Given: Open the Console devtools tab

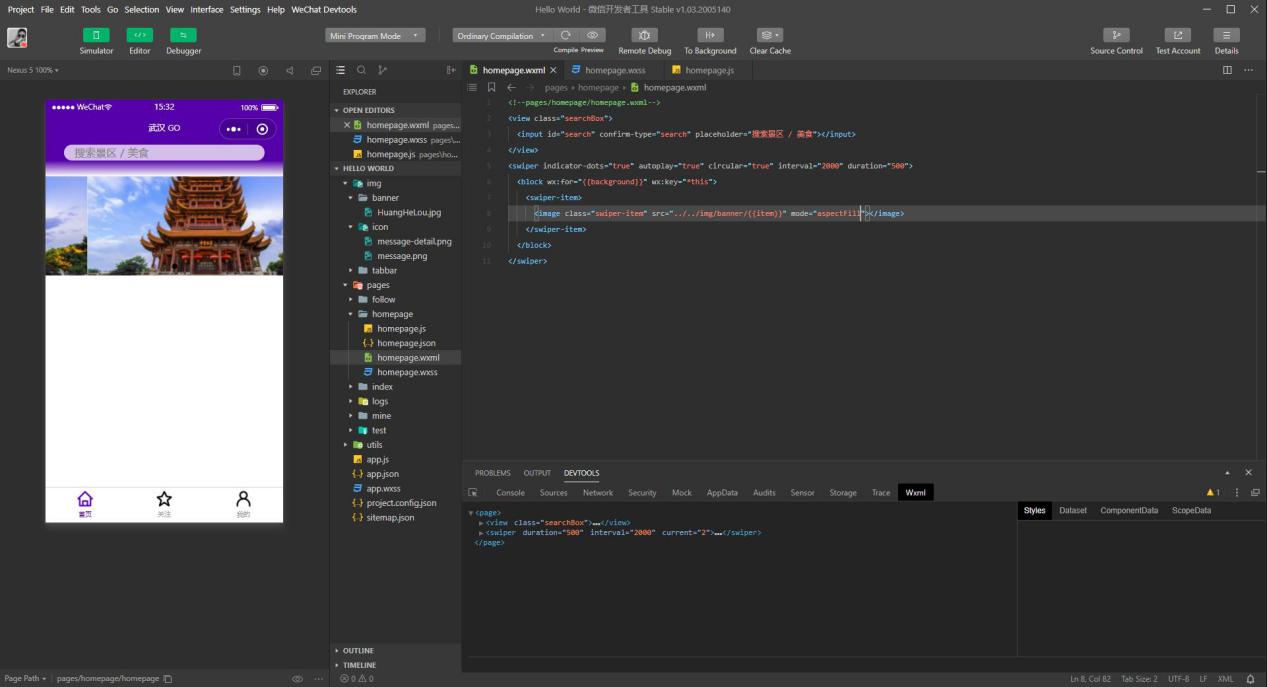Looking at the screenshot, I should click(x=510, y=492).
